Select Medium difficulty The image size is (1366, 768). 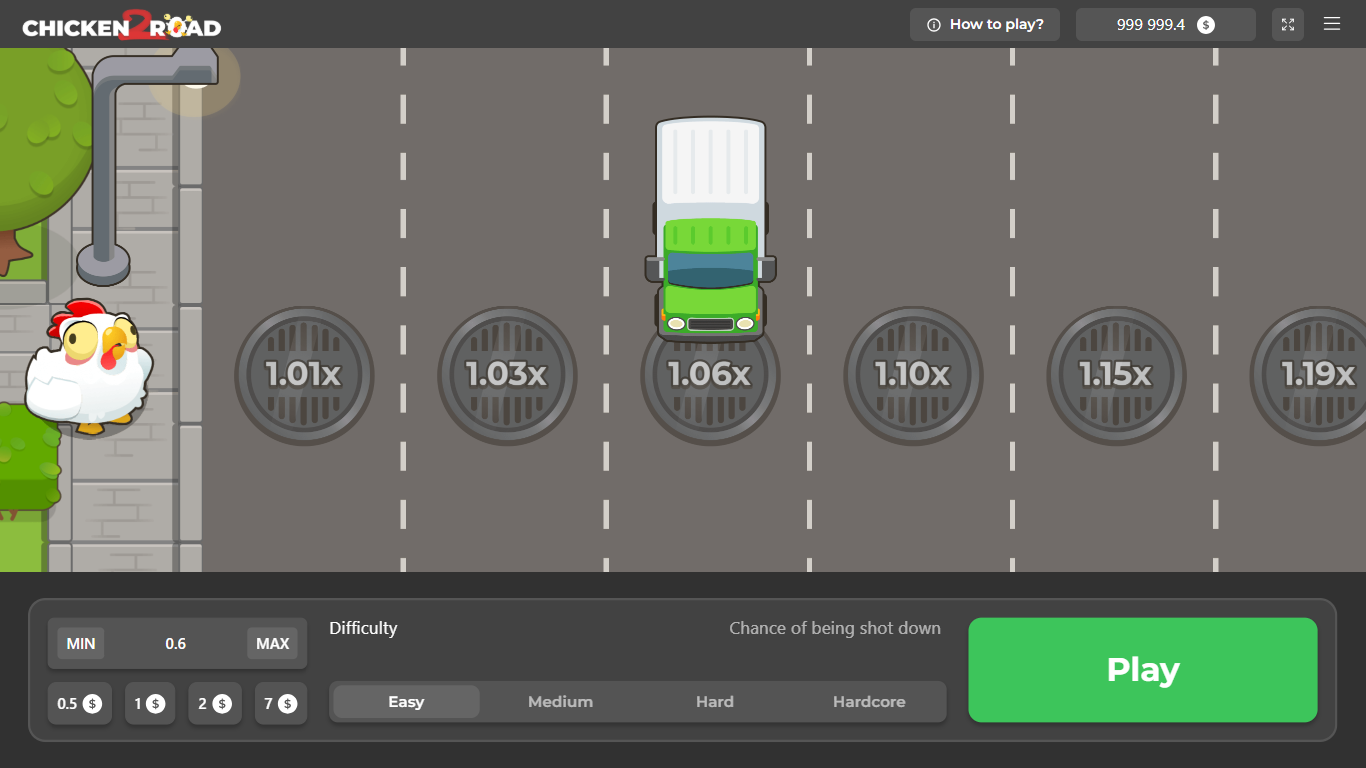tap(560, 702)
